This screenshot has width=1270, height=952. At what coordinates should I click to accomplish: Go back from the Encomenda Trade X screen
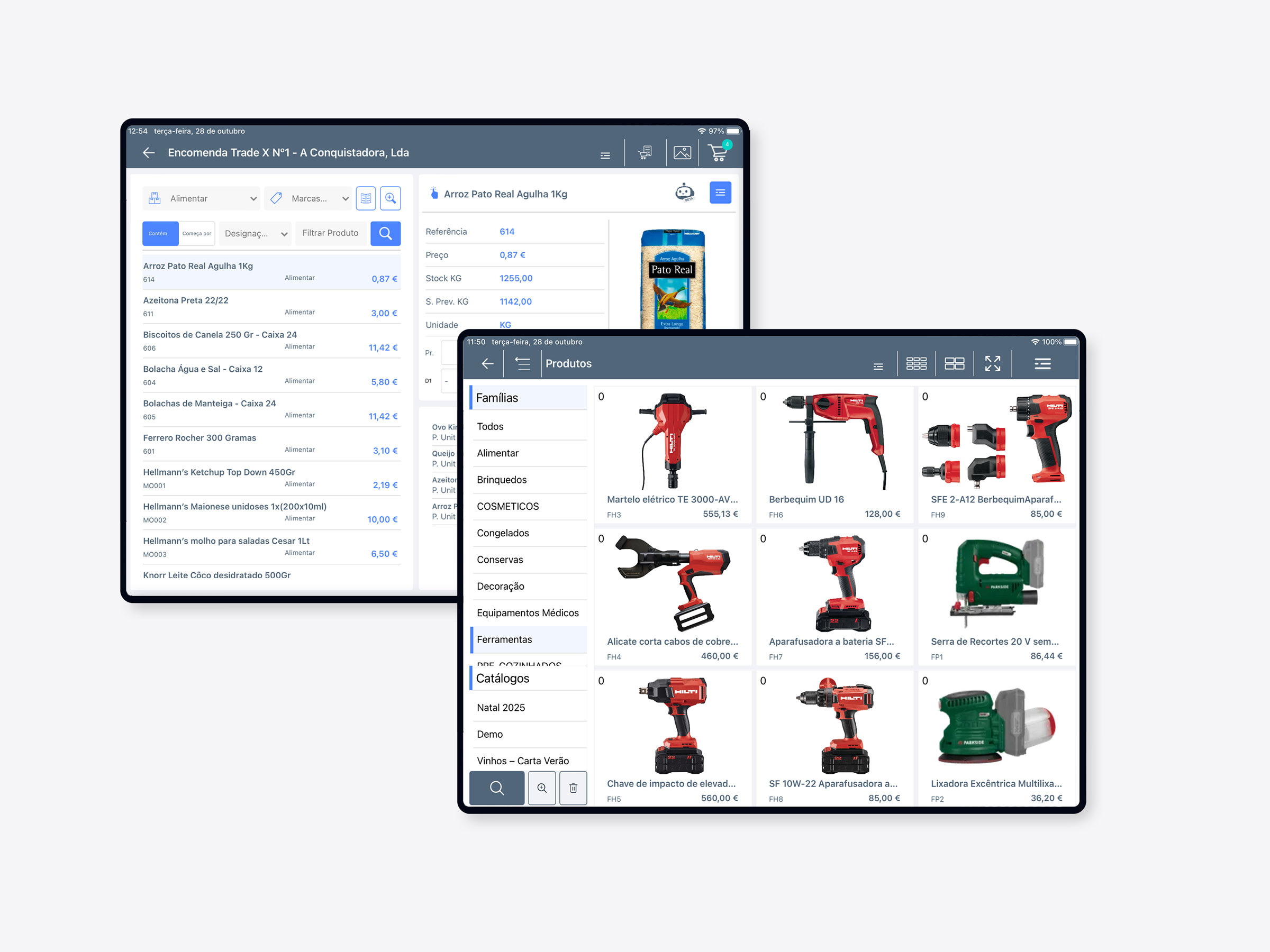pyautogui.click(x=149, y=153)
